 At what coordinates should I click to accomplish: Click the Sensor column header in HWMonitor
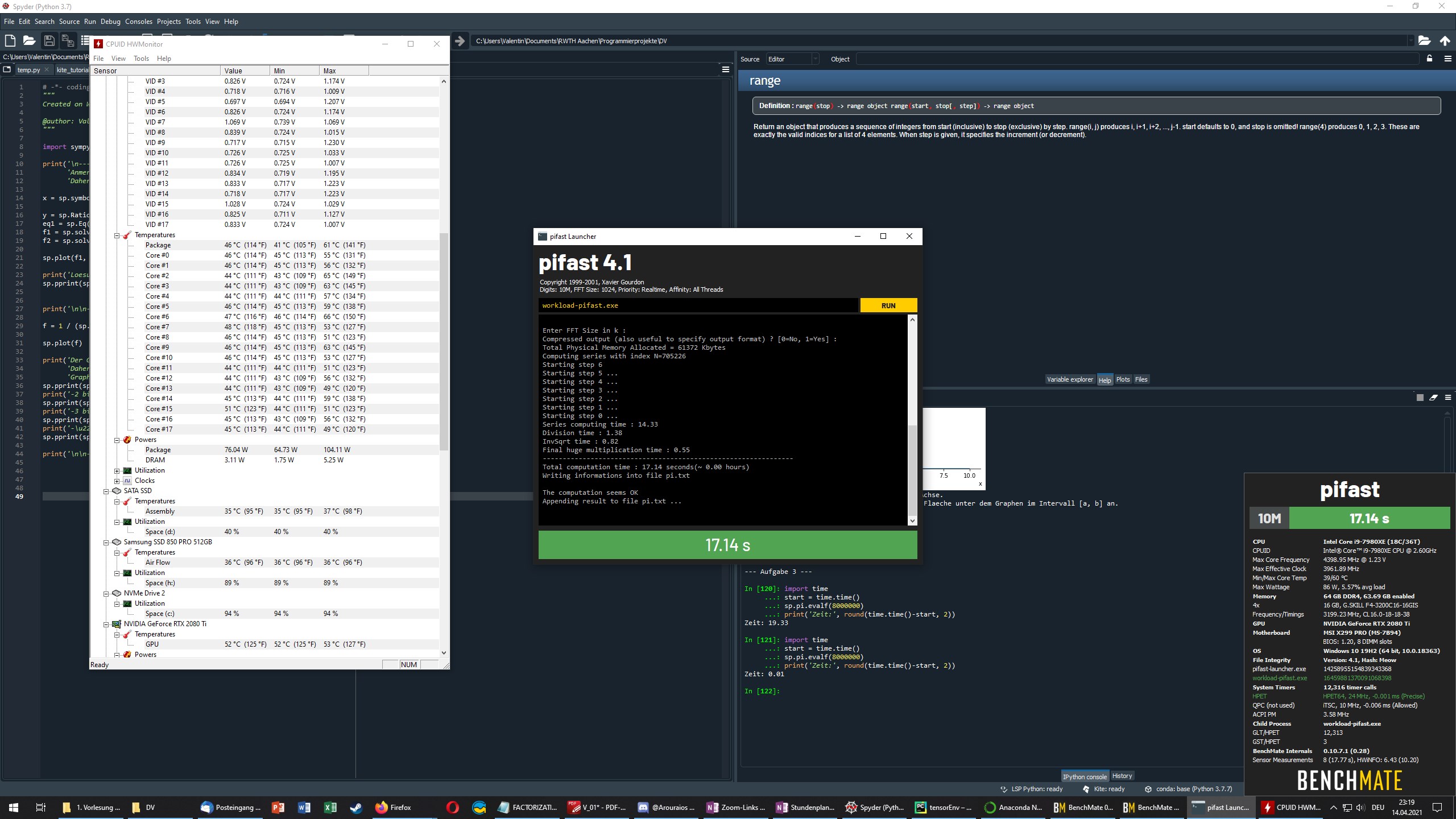coord(155,71)
